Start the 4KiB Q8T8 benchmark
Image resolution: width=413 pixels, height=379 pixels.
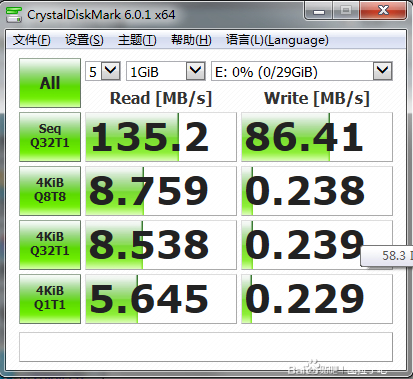click(50, 191)
